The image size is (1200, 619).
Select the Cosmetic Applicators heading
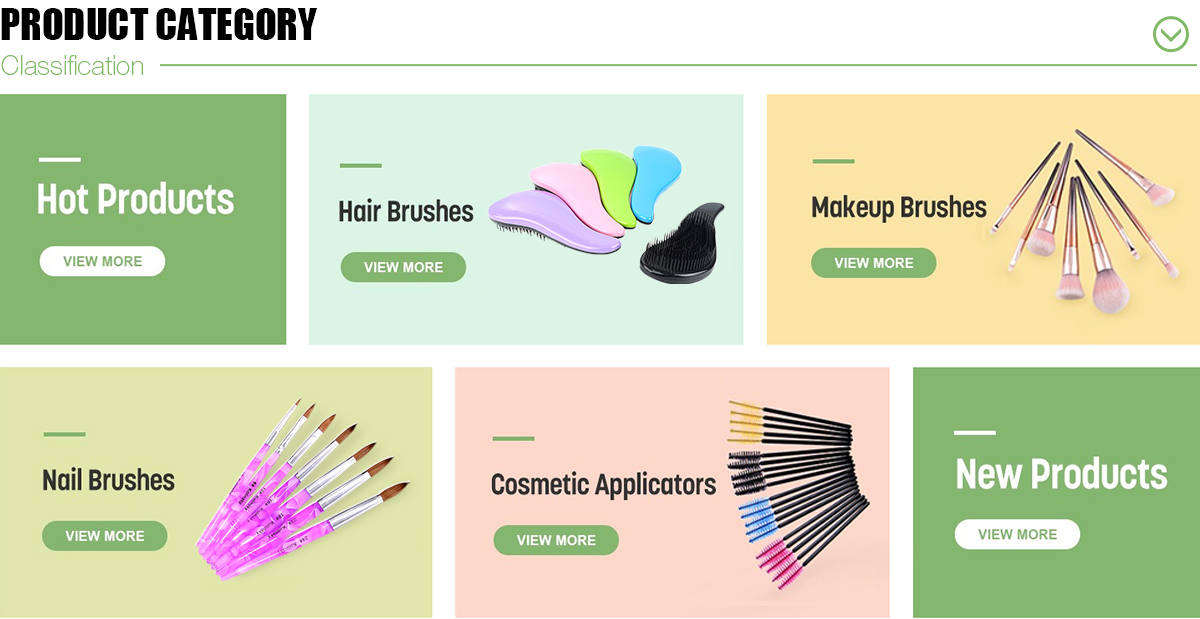603,485
